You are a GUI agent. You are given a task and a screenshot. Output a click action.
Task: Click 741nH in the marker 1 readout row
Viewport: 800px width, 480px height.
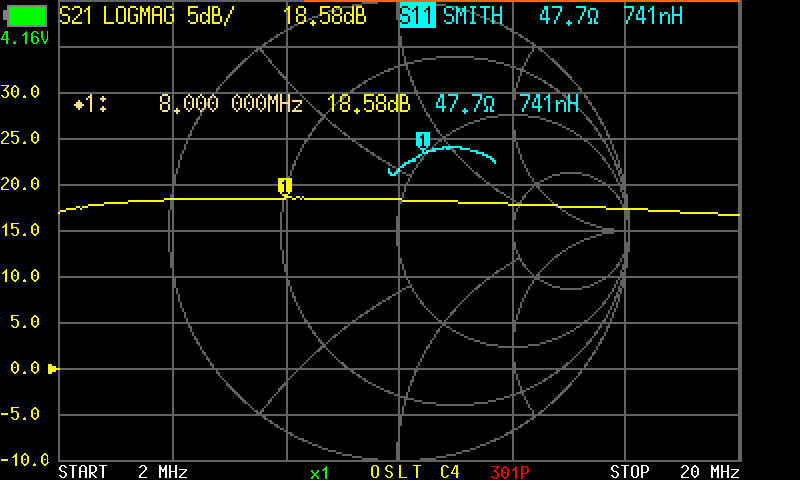549,104
